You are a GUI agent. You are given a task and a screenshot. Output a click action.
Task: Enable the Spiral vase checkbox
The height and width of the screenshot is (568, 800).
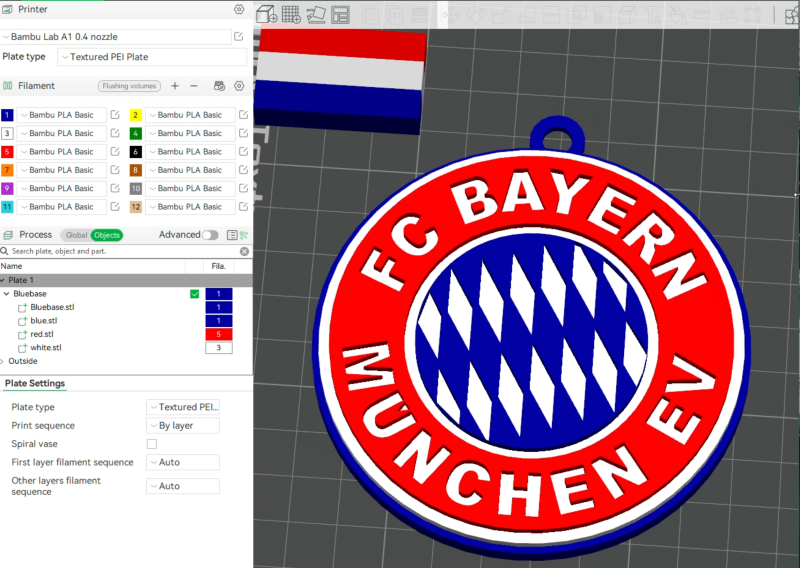(152, 444)
